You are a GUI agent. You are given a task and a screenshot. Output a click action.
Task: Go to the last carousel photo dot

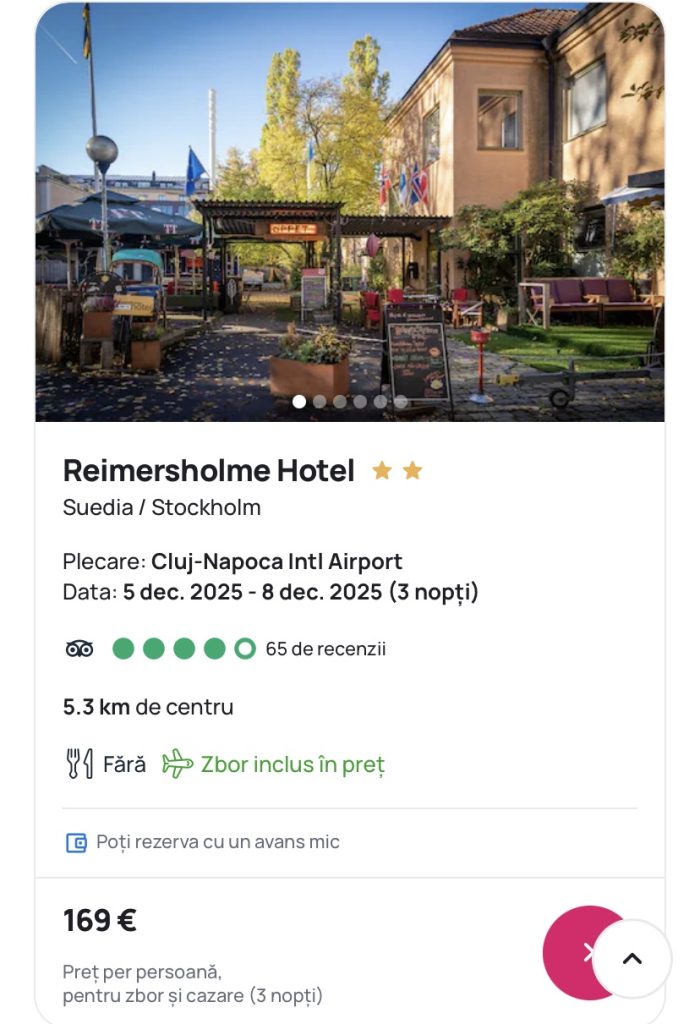(401, 401)
